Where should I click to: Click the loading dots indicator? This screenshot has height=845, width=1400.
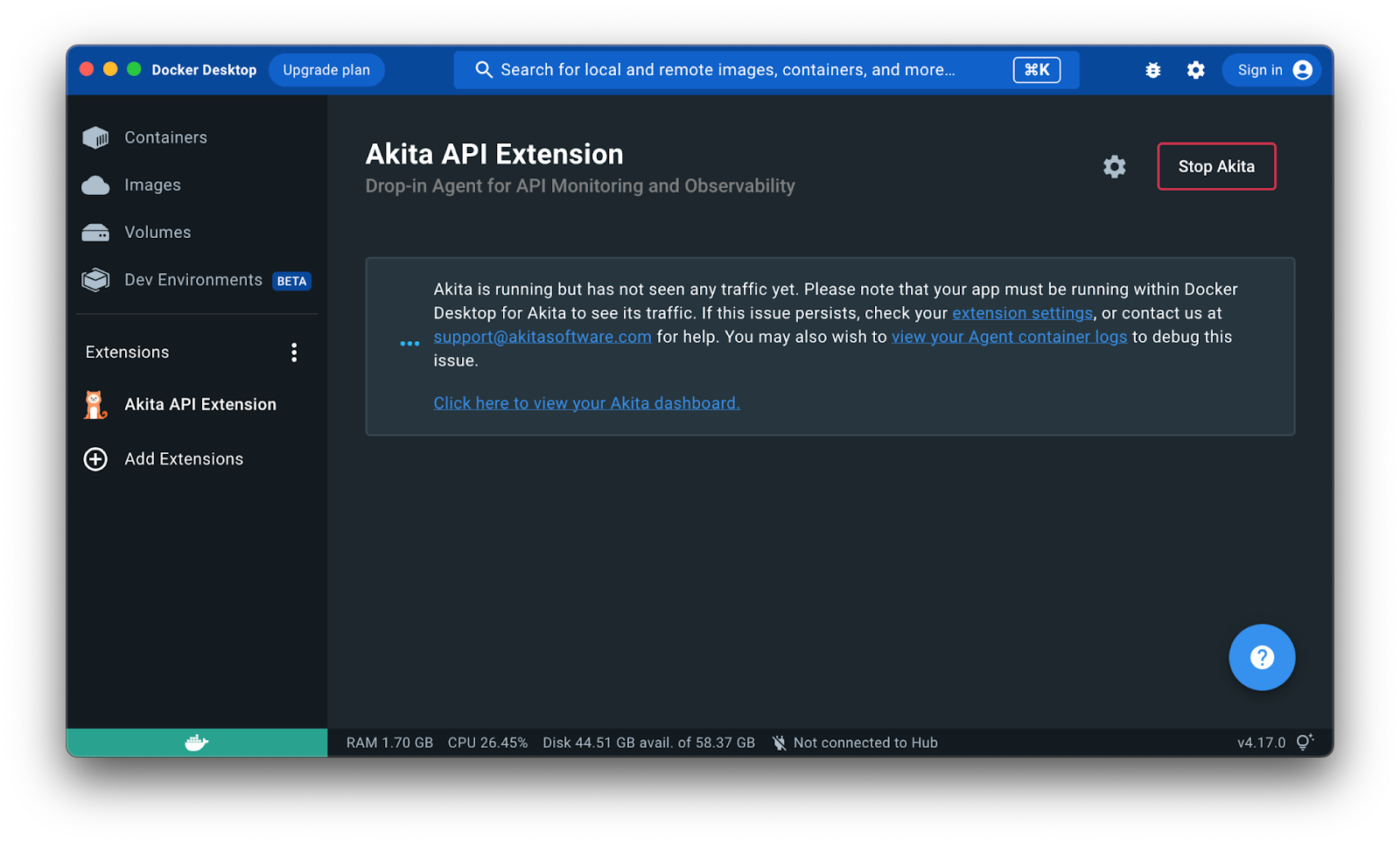[409, 344]
